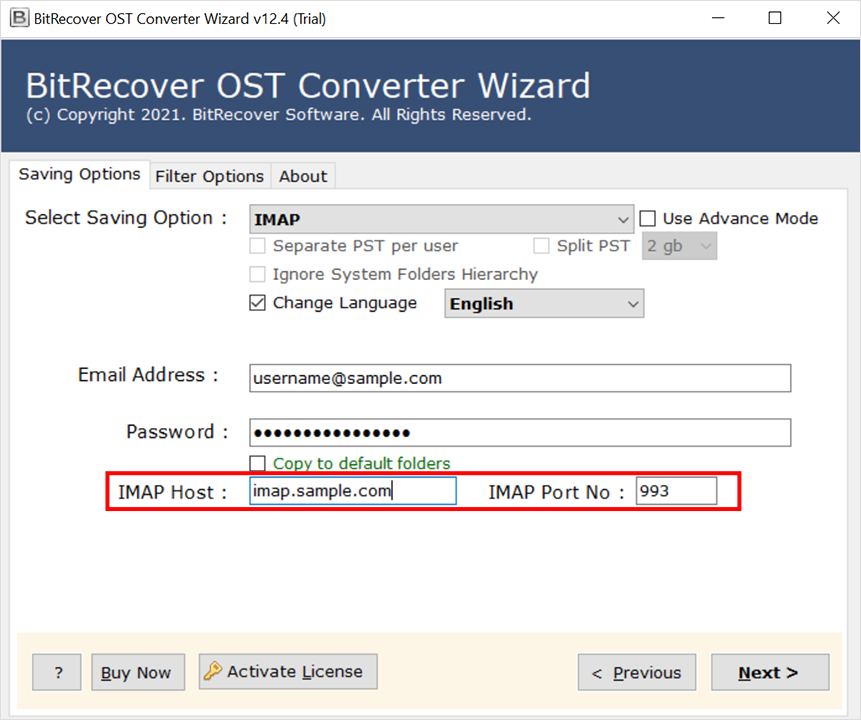This screenshot has height=720, width=861.
Task: Switch to the Saving Options tab
Action: point(80,174)
